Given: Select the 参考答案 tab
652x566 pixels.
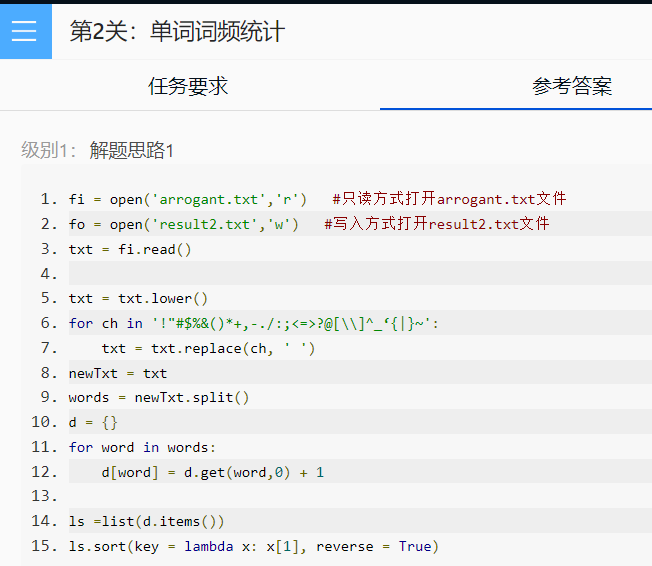Looking at the screenshot, I should [x=572, y=86].
